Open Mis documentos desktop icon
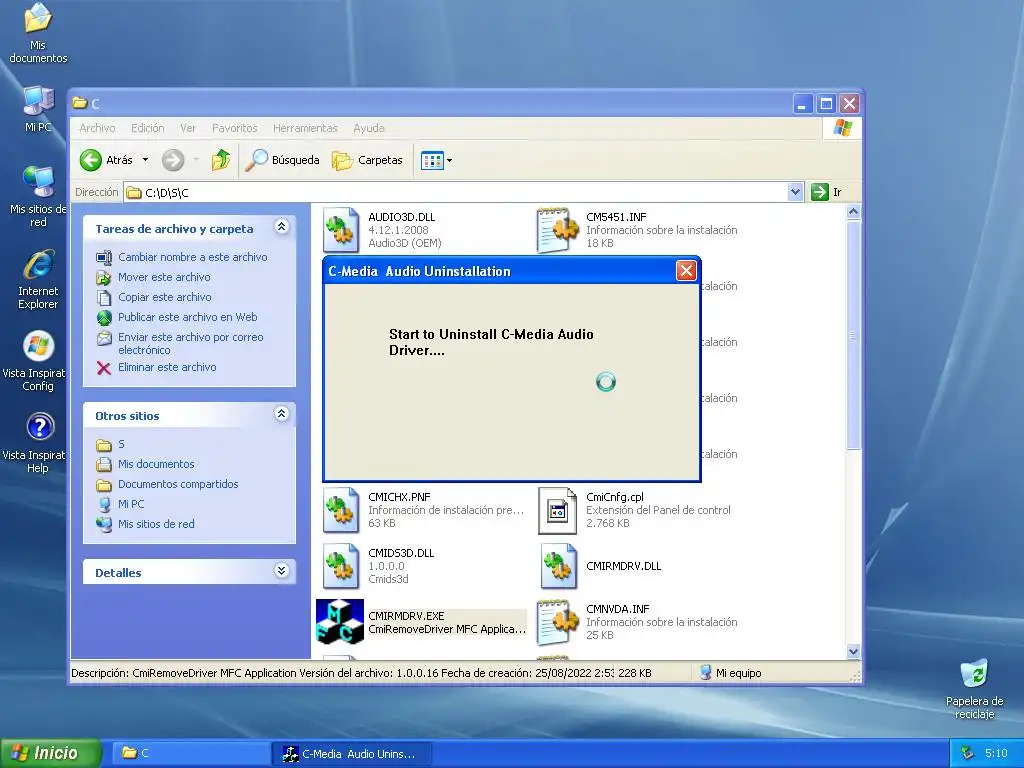This screenshot has width=1024, height=768. click(38, 33)
